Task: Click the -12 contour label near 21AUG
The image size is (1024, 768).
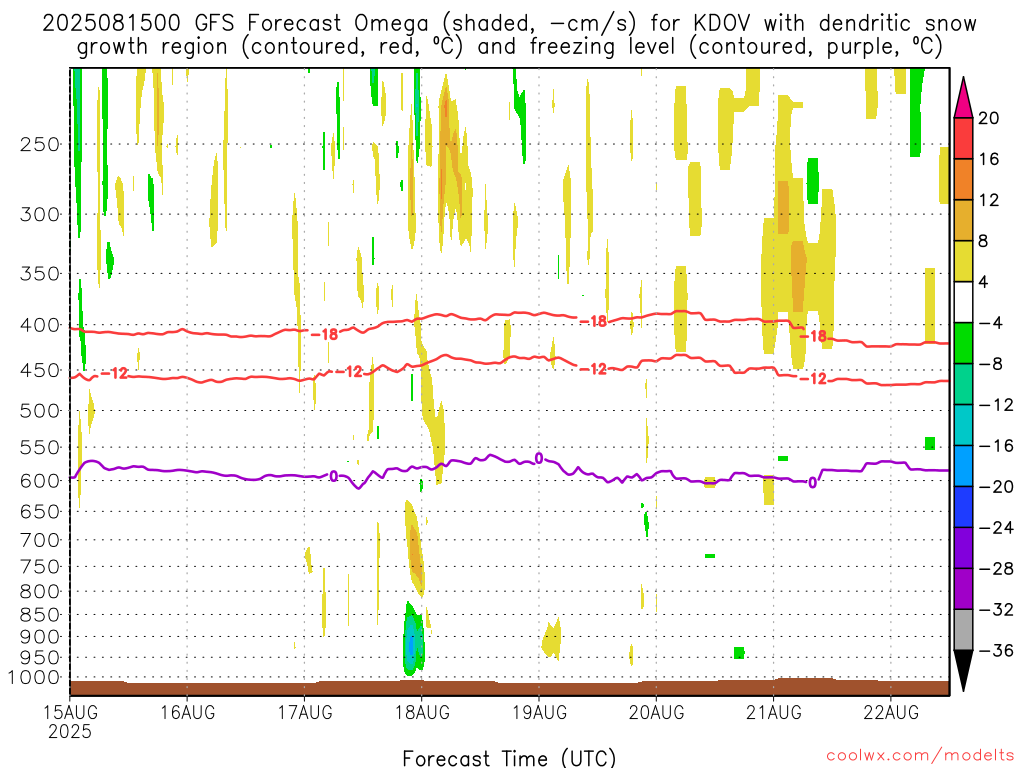Action: click(813, 379)
